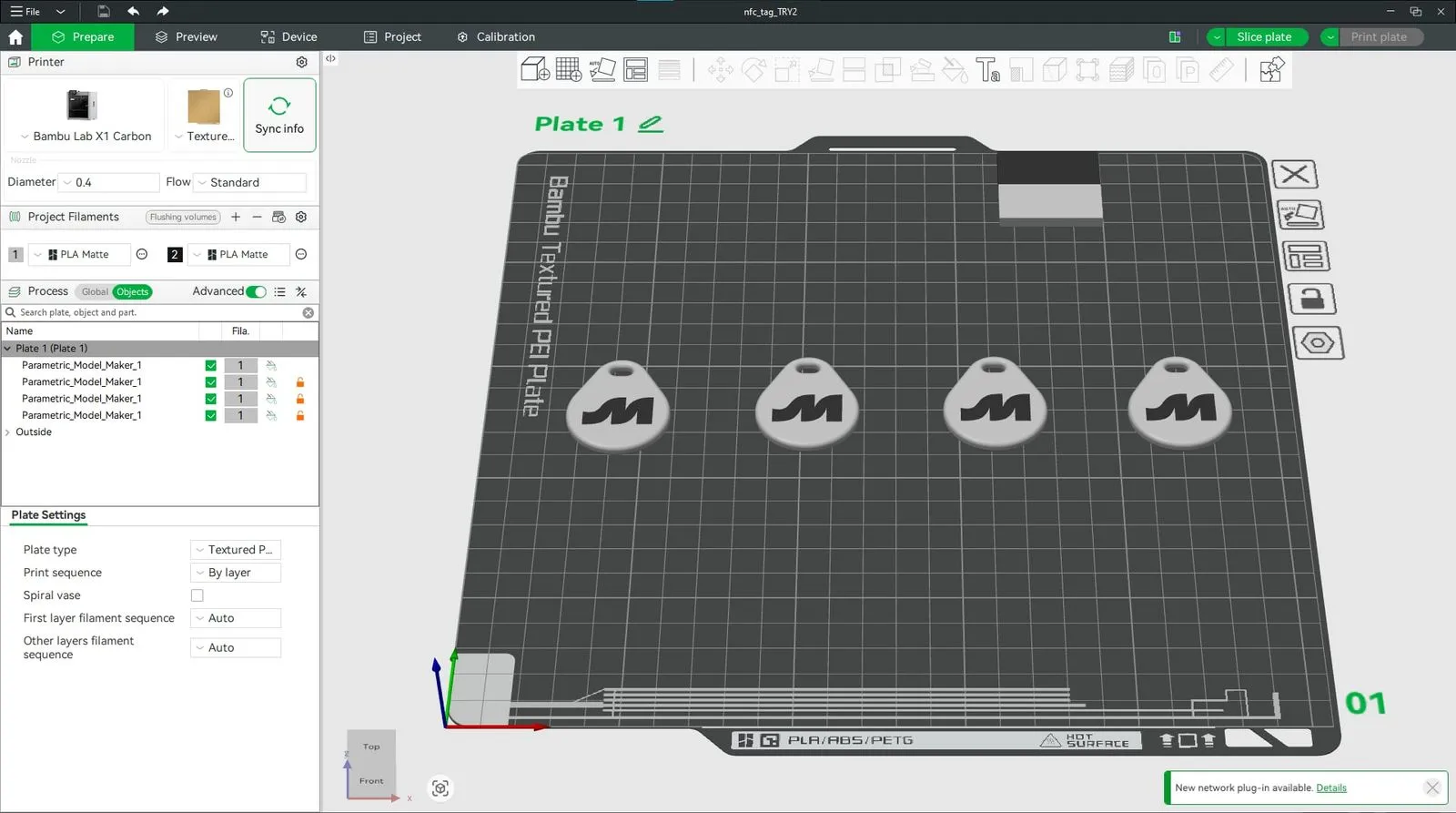Open the nozzle Diameter dropdown
The height and width of the screenshot is (813, 1456).
pos(109,183)
